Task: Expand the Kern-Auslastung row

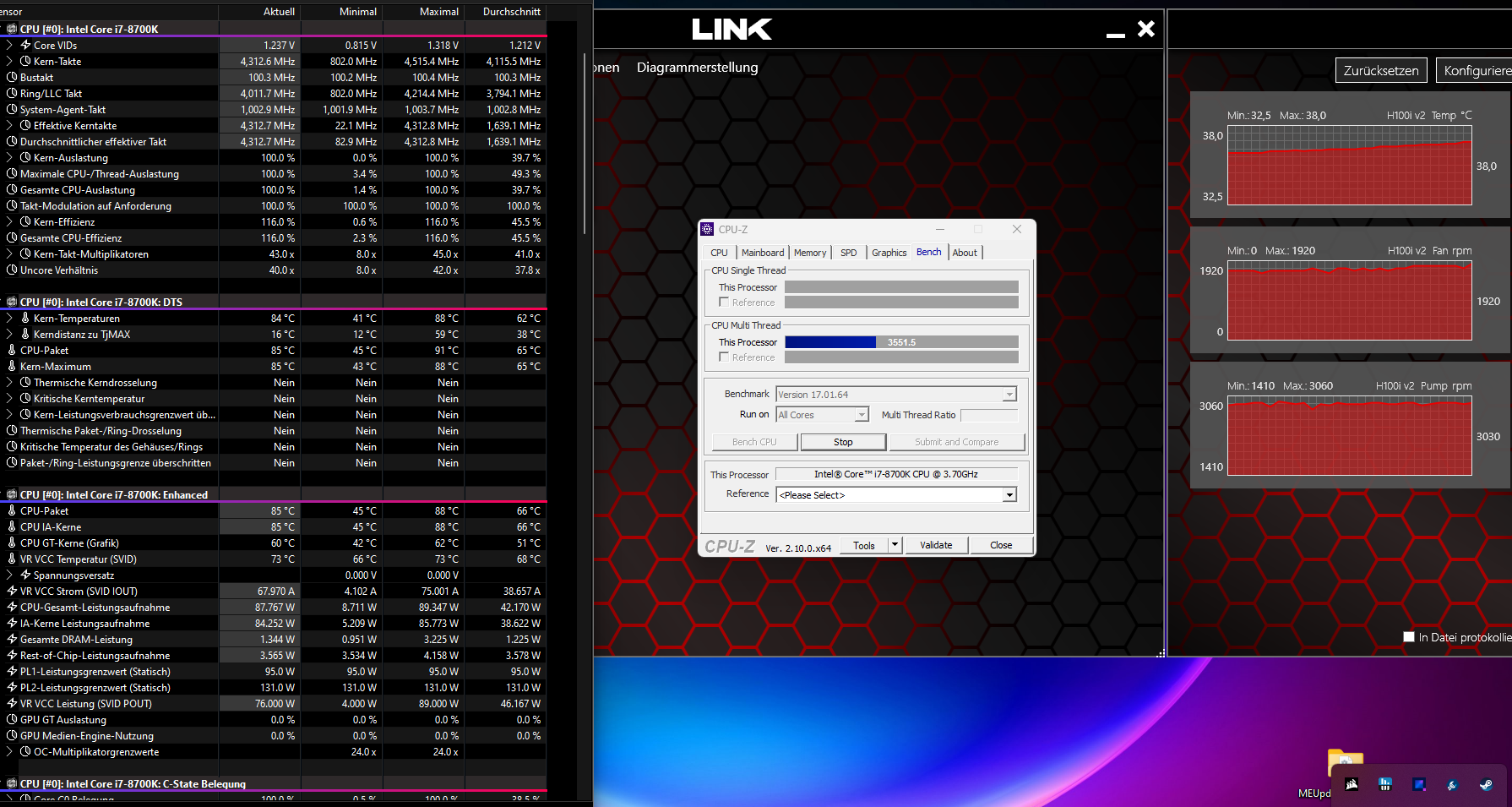Action: coord(9,157)
